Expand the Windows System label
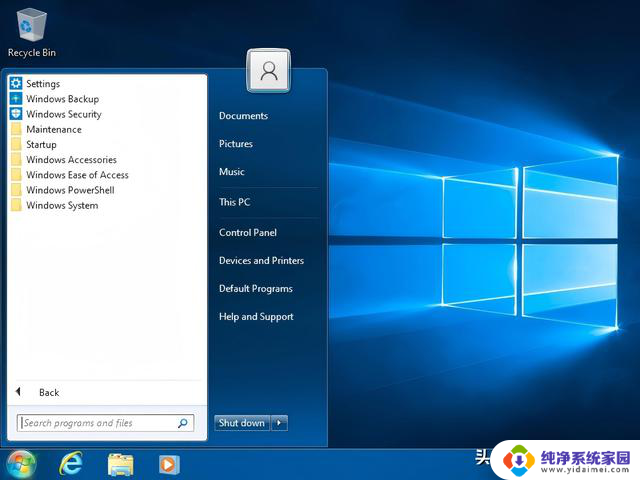 click(x=62, y=205)
